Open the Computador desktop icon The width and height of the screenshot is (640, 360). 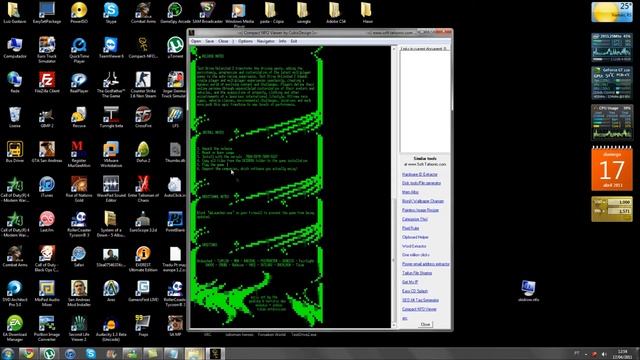point(15,48)
